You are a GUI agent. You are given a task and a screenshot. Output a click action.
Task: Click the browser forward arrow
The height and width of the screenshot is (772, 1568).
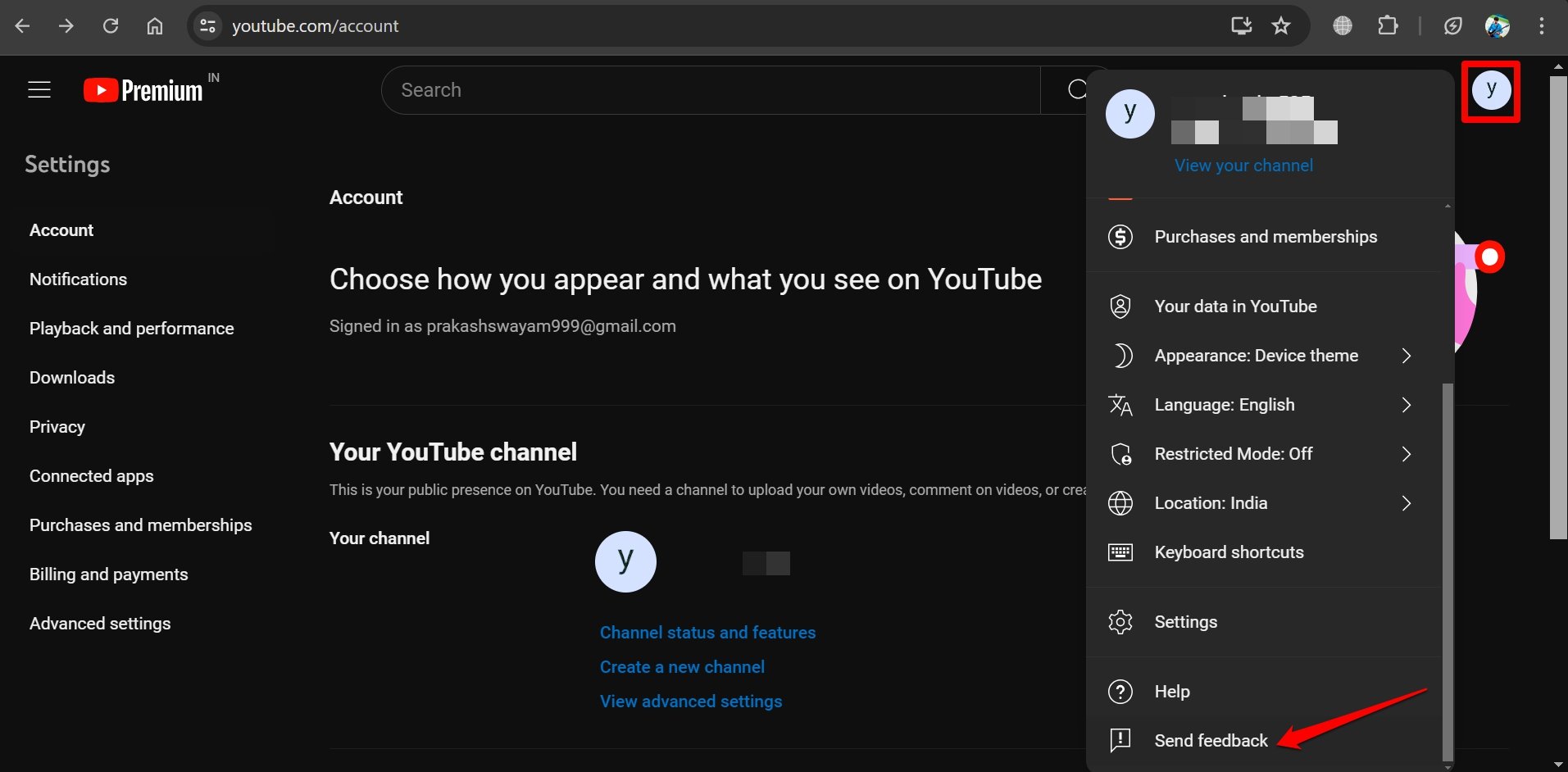tap(66, 26)
